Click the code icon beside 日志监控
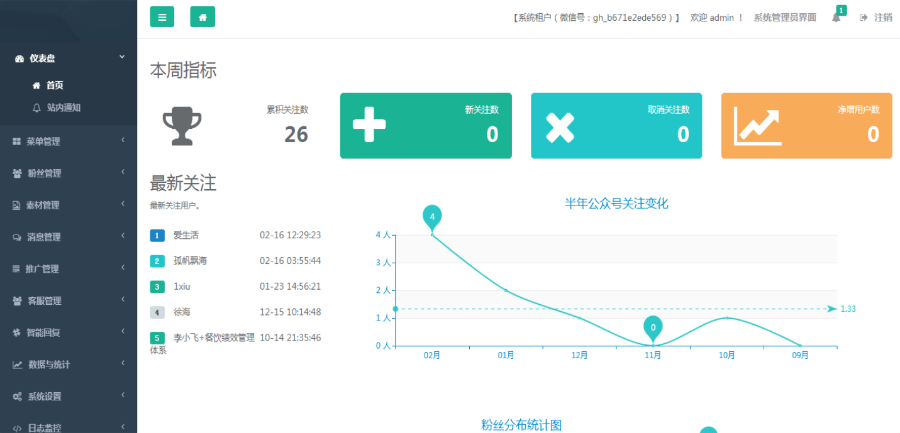The height and width of the screenshot is (433, 900). click(17, 428)
